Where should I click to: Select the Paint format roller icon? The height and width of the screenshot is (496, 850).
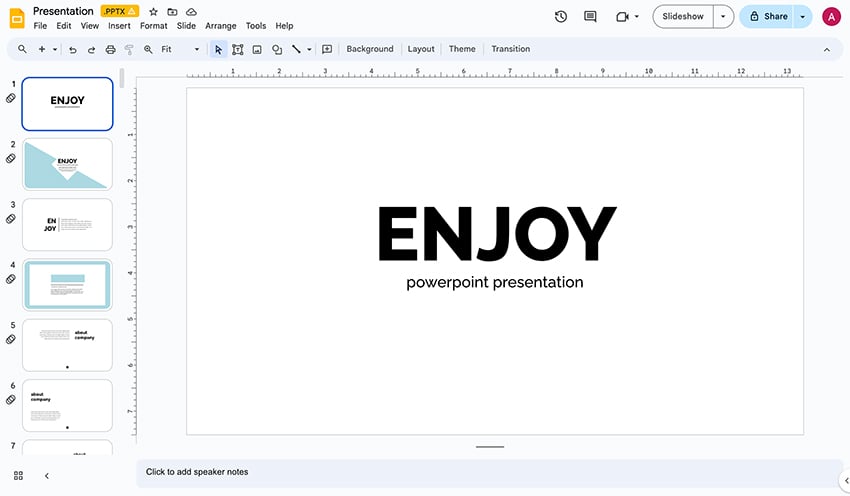(129, 49)
